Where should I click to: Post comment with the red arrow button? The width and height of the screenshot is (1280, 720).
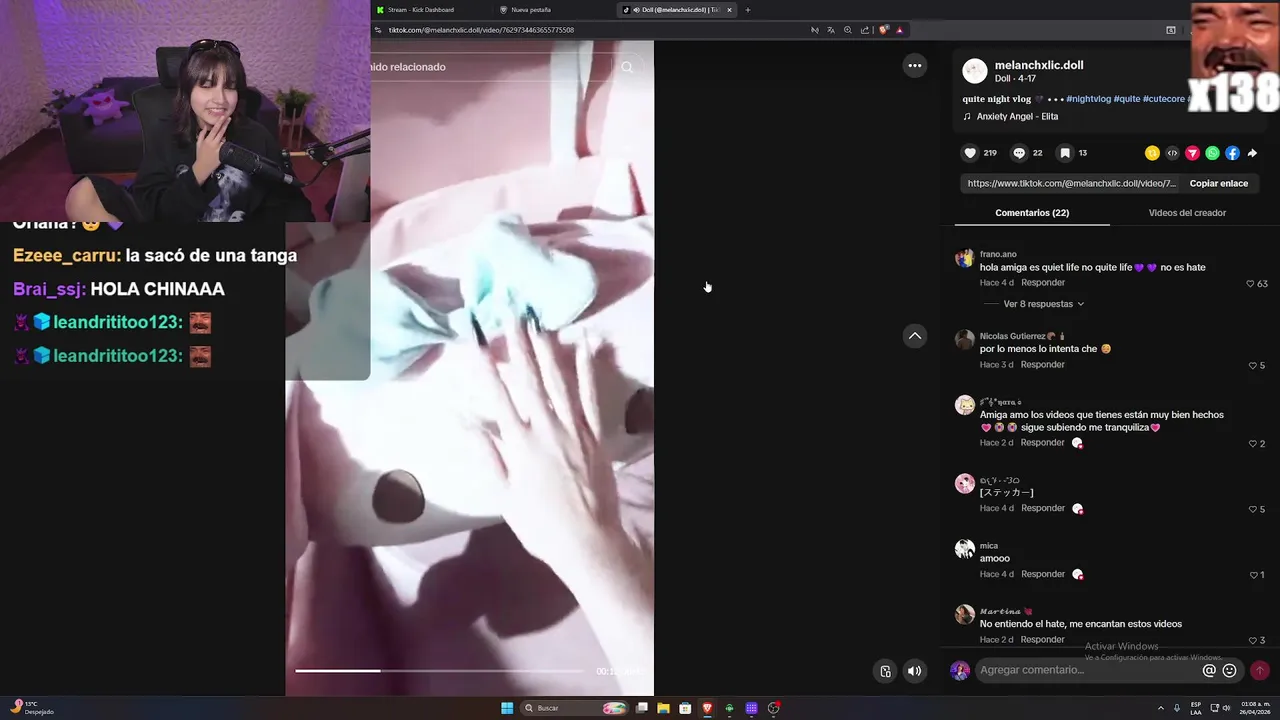tap(1260, 670)
